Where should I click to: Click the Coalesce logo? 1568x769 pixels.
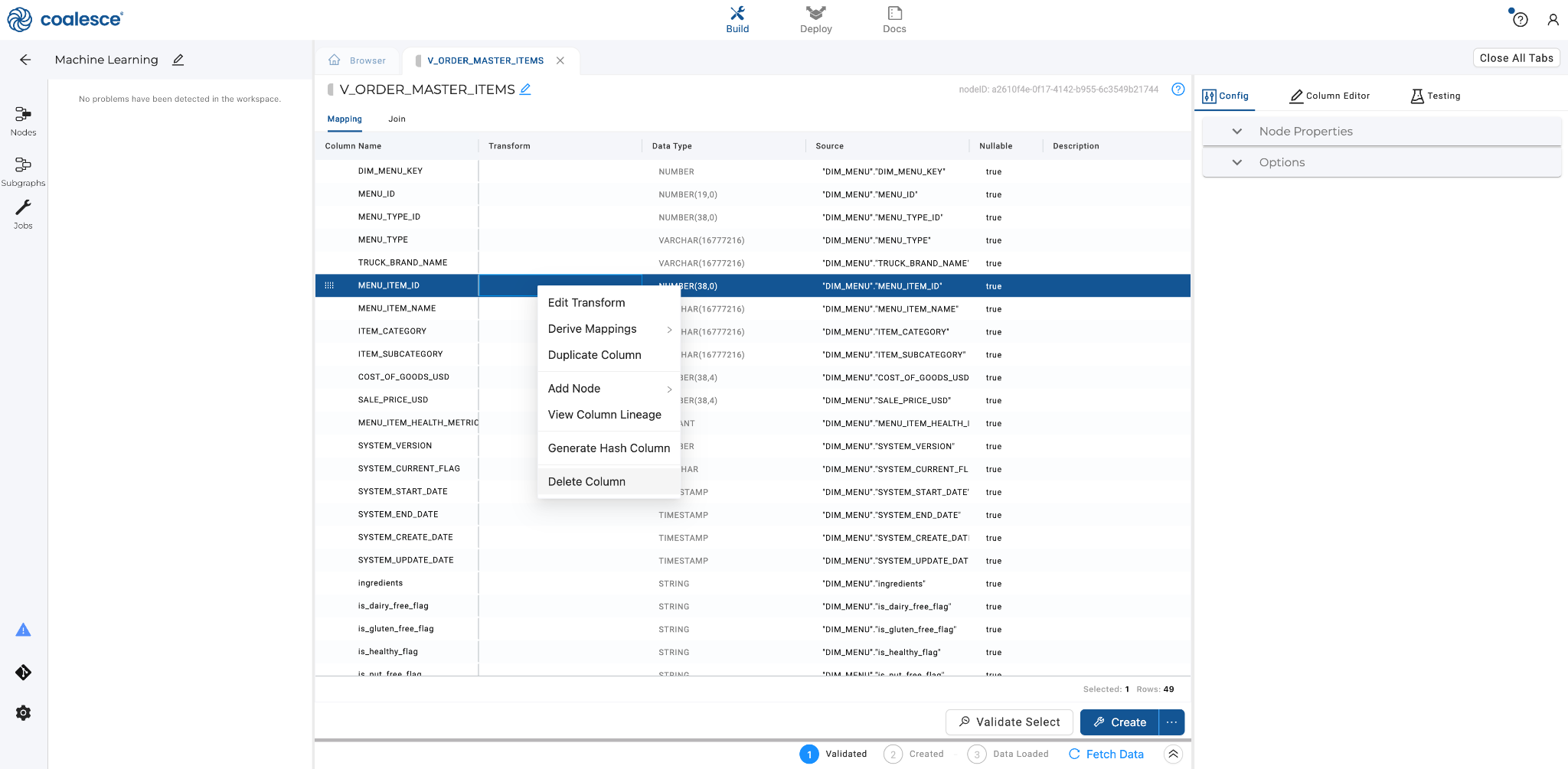[64, 19]
